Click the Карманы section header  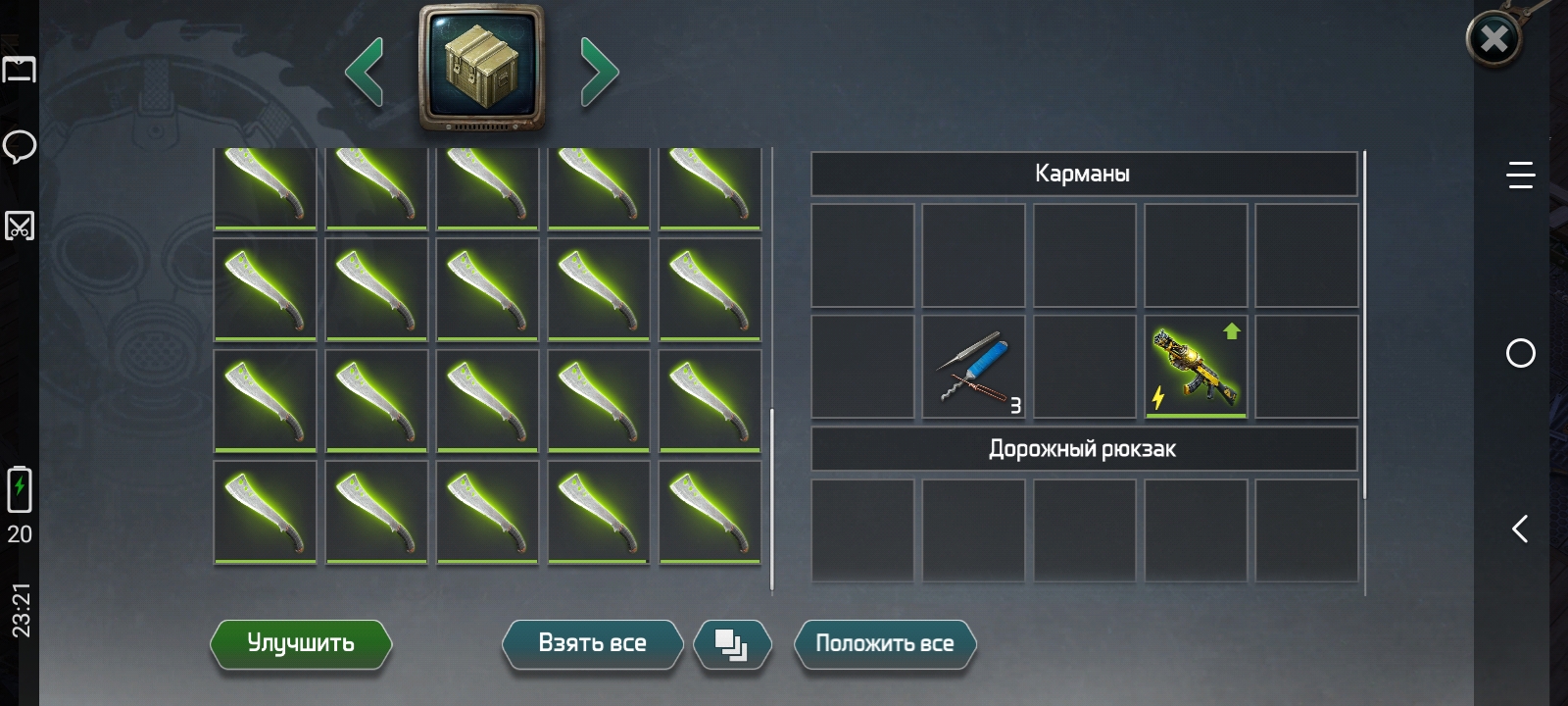pos(1084,174)
